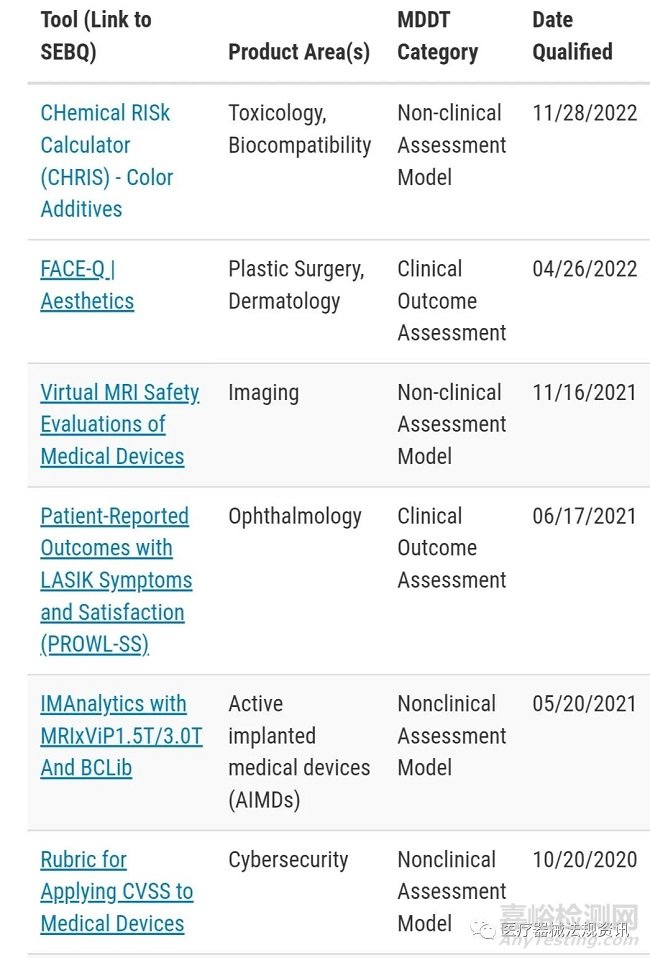Select the Ophthalmology product area cell
650x958 pixels.
point(294,516)
